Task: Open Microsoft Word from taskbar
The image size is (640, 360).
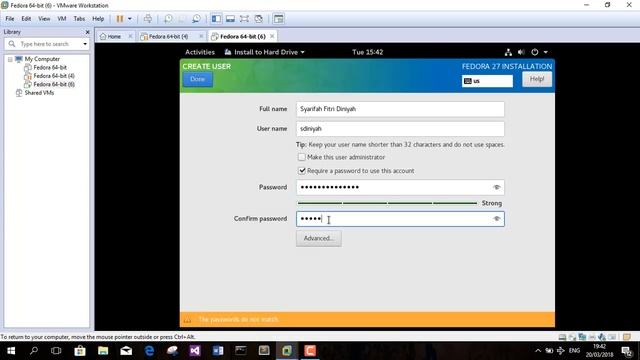Action: [218, 351]
